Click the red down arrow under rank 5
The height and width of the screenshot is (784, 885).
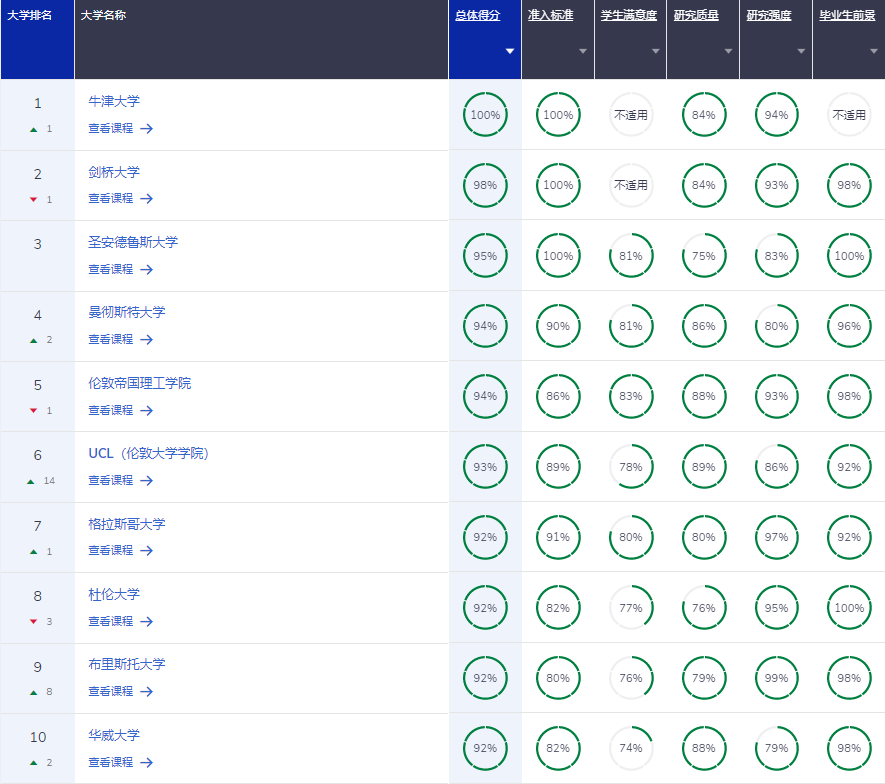[33, 411]
